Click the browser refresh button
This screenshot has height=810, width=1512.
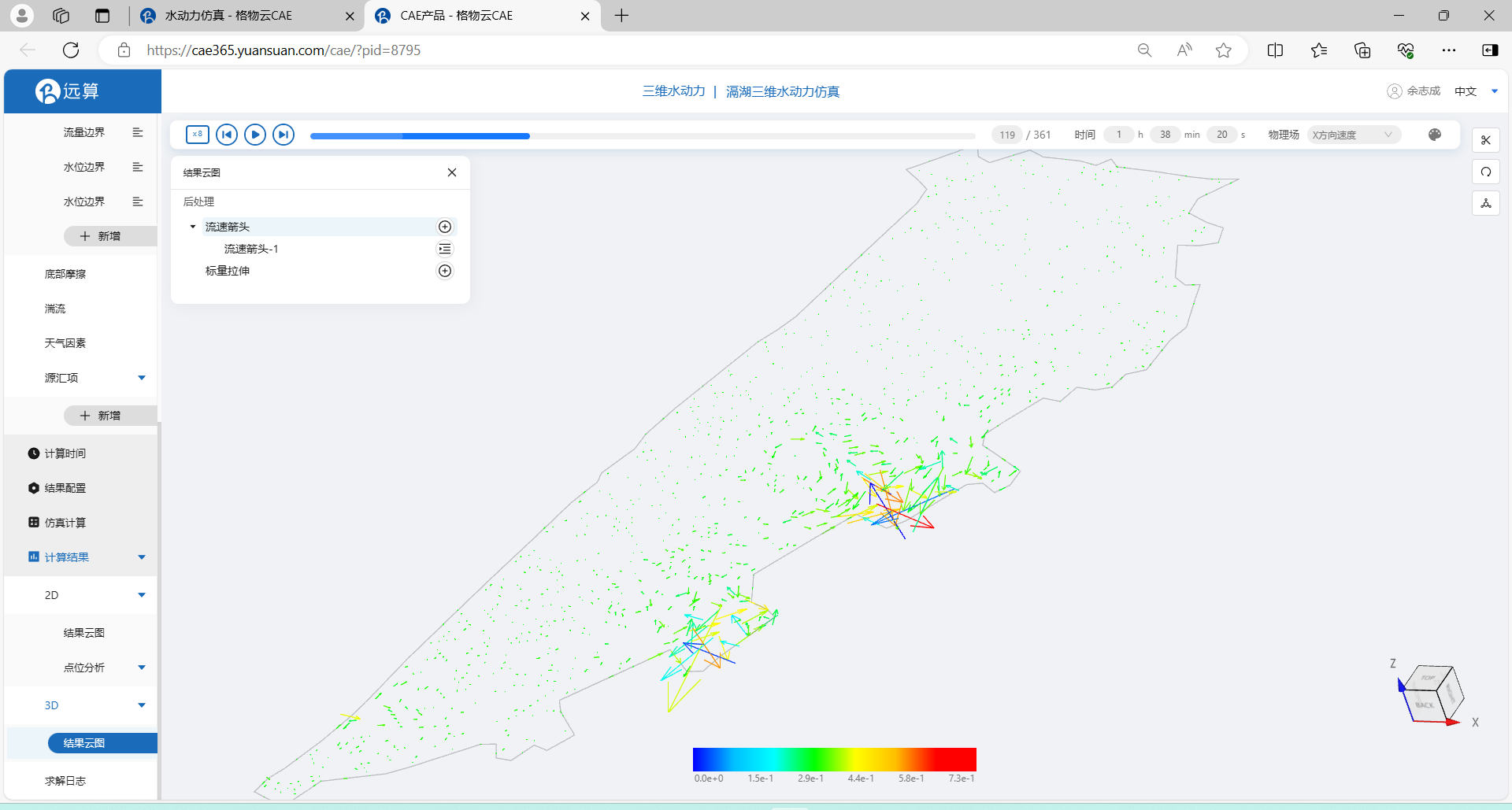(x=71, y=50)
